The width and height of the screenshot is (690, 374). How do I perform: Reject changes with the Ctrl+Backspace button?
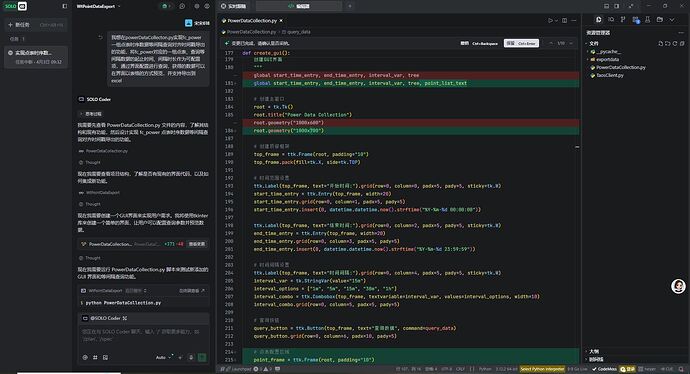479,44
